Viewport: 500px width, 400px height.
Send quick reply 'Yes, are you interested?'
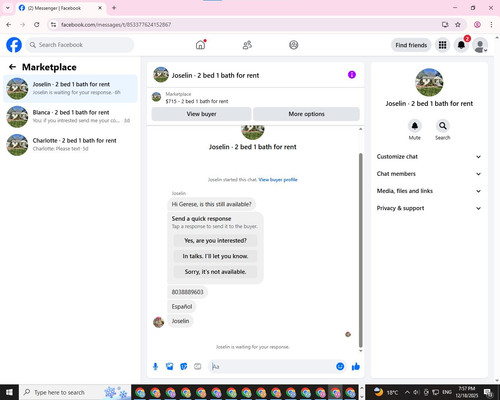coord(215,240)
